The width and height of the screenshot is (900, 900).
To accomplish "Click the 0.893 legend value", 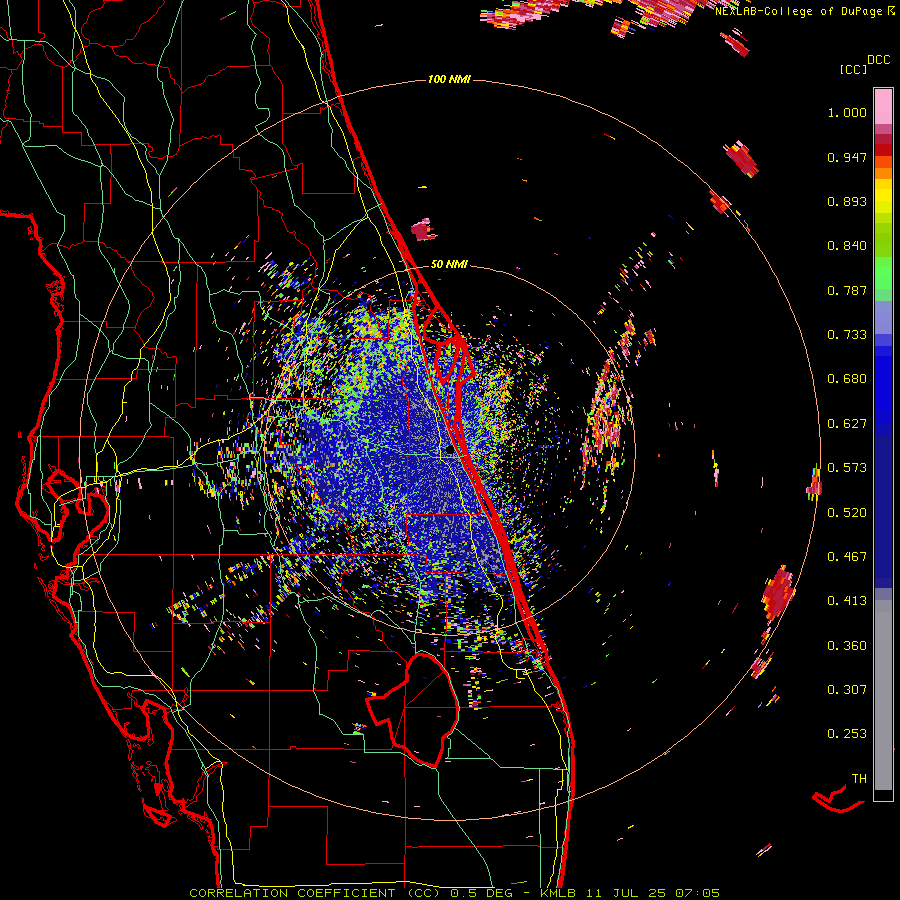I will [x=847, y=201].
